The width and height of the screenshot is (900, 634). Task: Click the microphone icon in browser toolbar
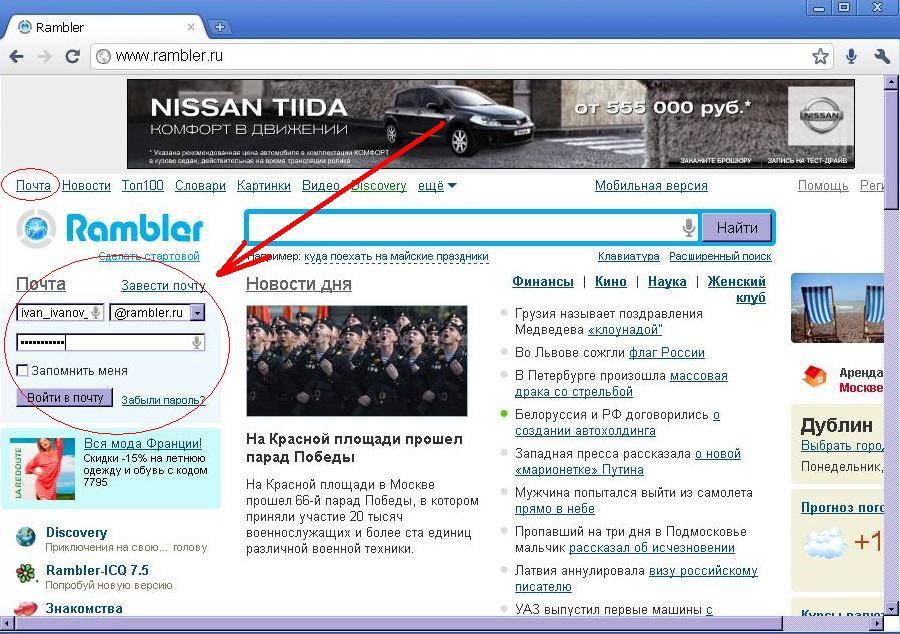(852, 56)
